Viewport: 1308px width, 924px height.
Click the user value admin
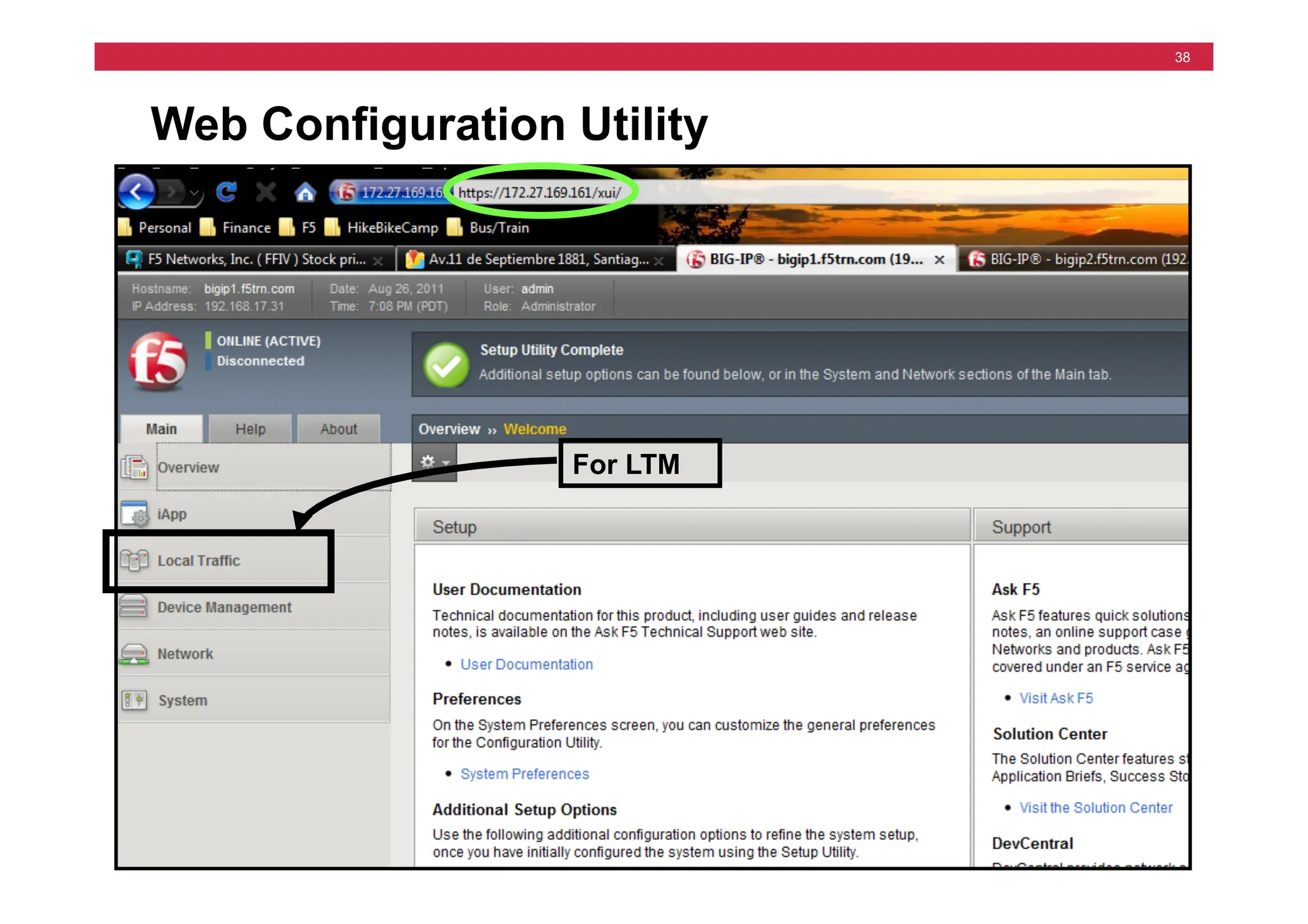[x=537, y=289]
